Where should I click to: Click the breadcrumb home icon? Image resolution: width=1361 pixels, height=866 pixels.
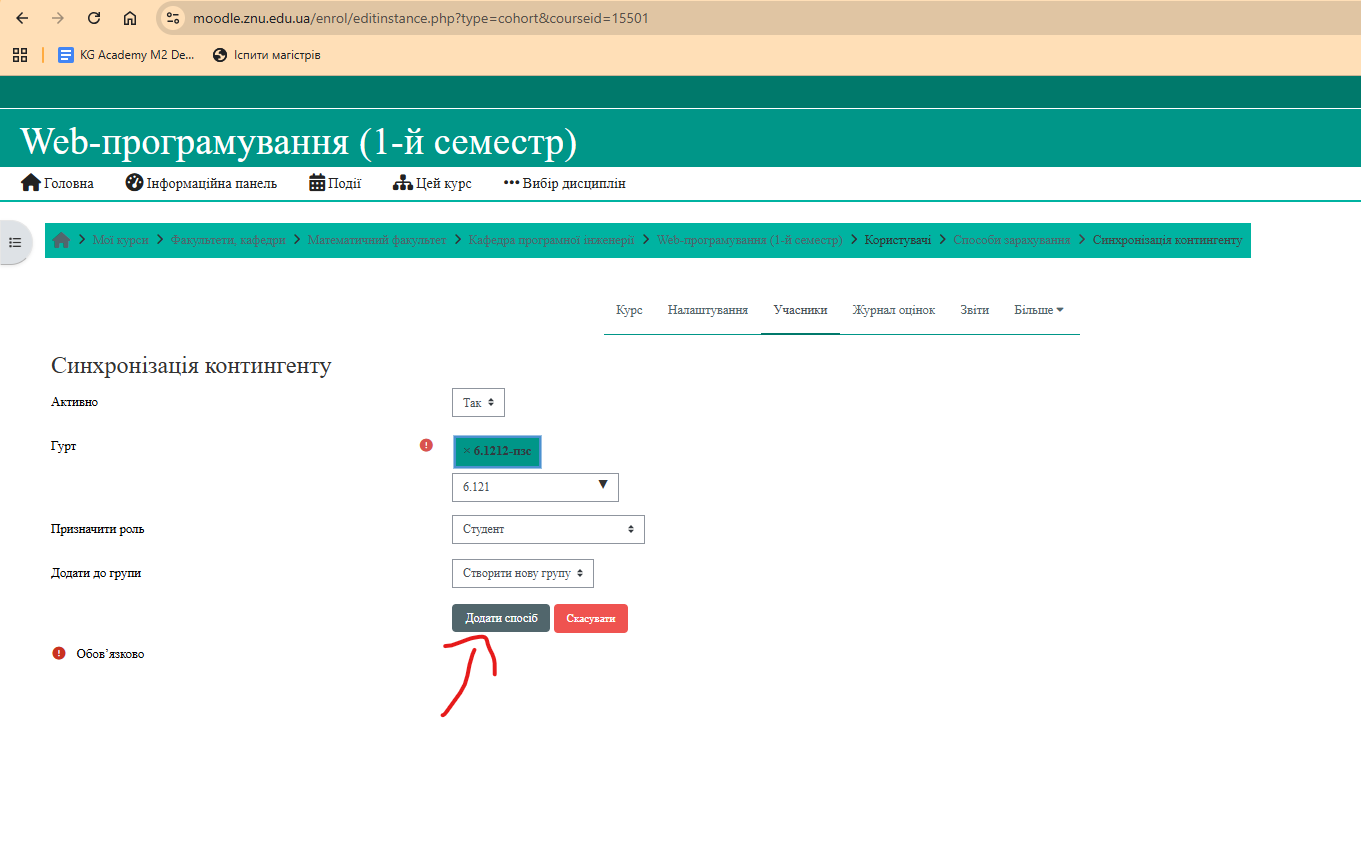(x=62, y=240)
